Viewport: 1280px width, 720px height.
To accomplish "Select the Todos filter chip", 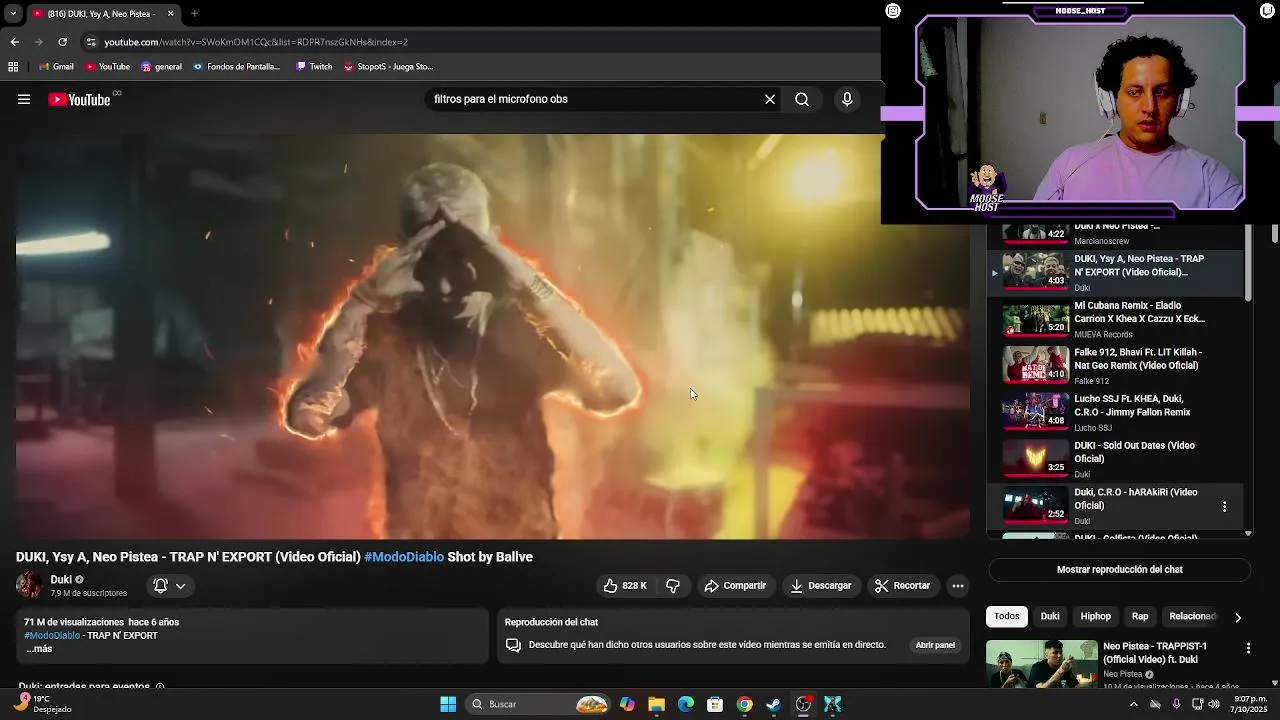I will (1007, 617).
